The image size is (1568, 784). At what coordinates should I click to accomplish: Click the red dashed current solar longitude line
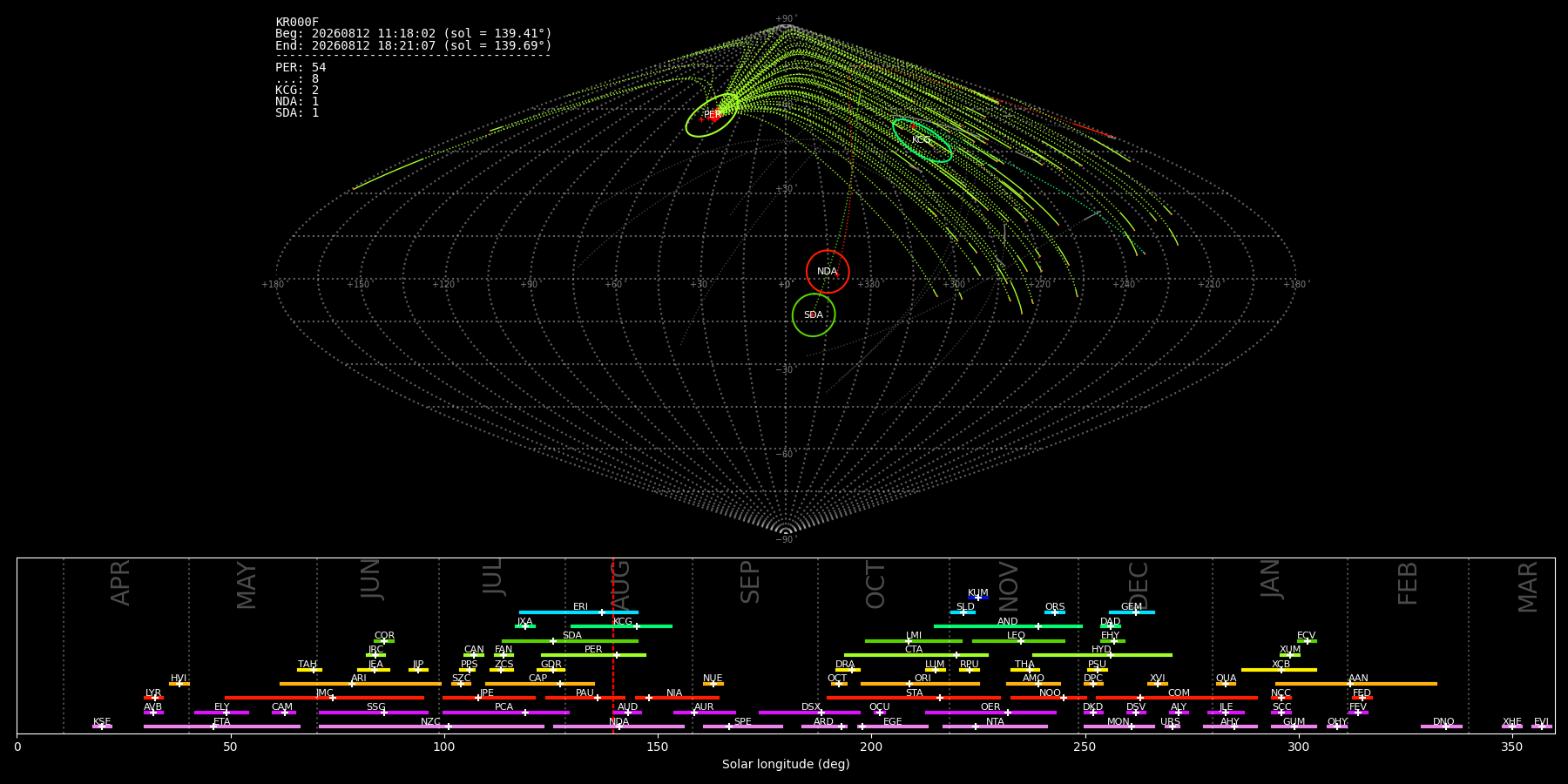click(613, 645)
